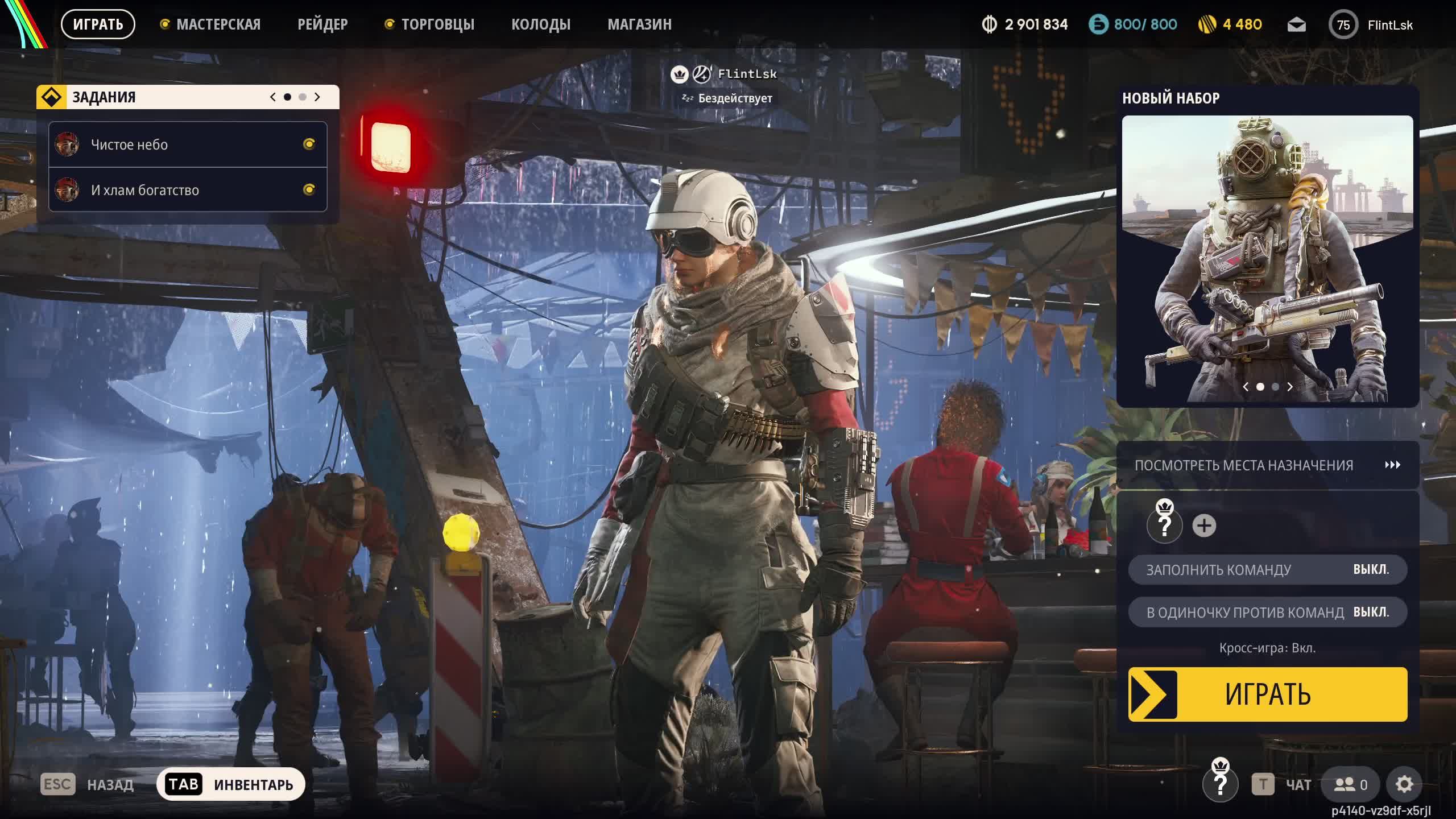Viewport: 1456px width, 819px height.
Task: Click the trader portrait for И хлам богатство
Action: (x=67, y=189)
